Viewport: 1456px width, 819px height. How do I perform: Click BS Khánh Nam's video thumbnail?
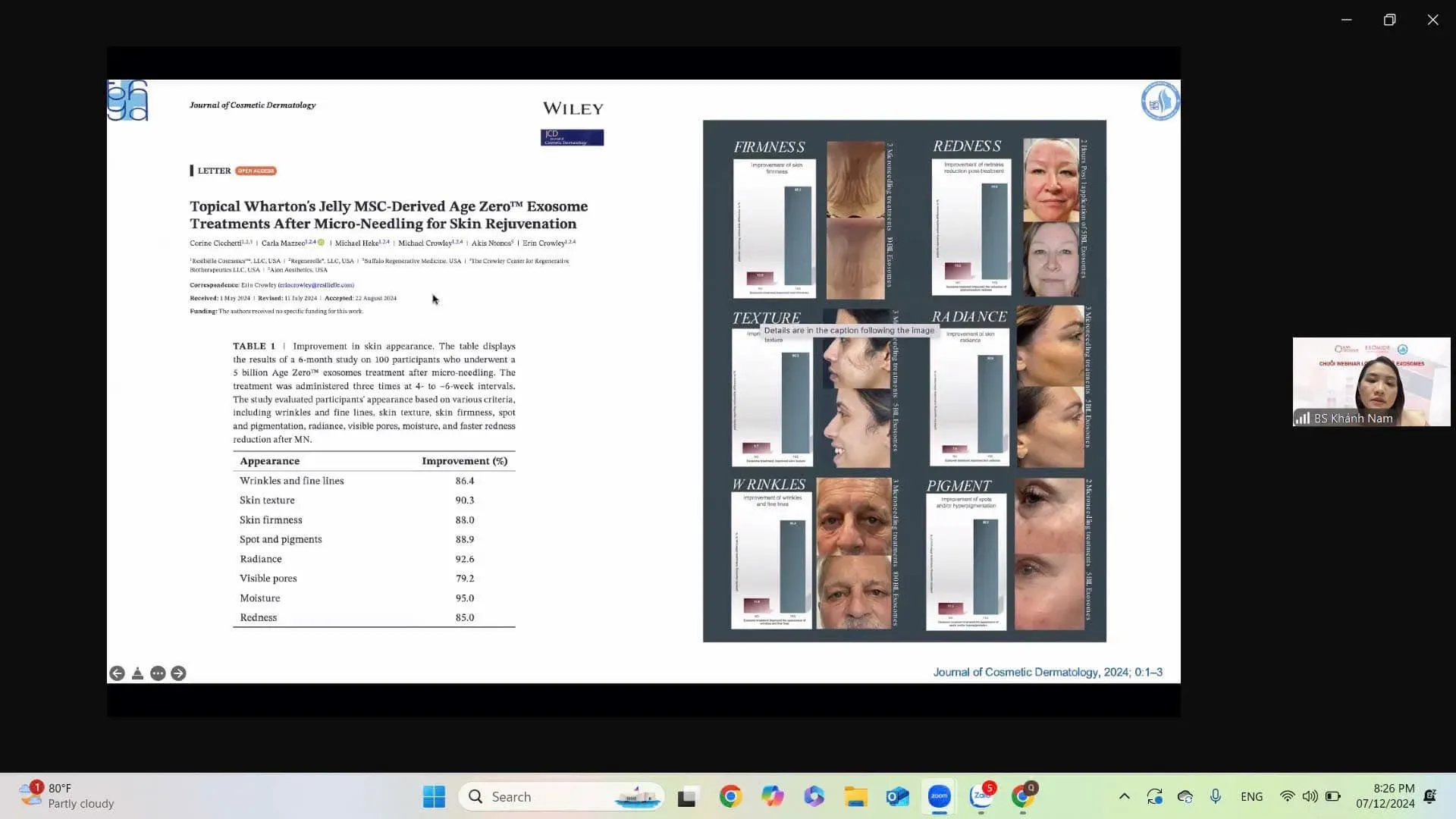[1370, 381]
